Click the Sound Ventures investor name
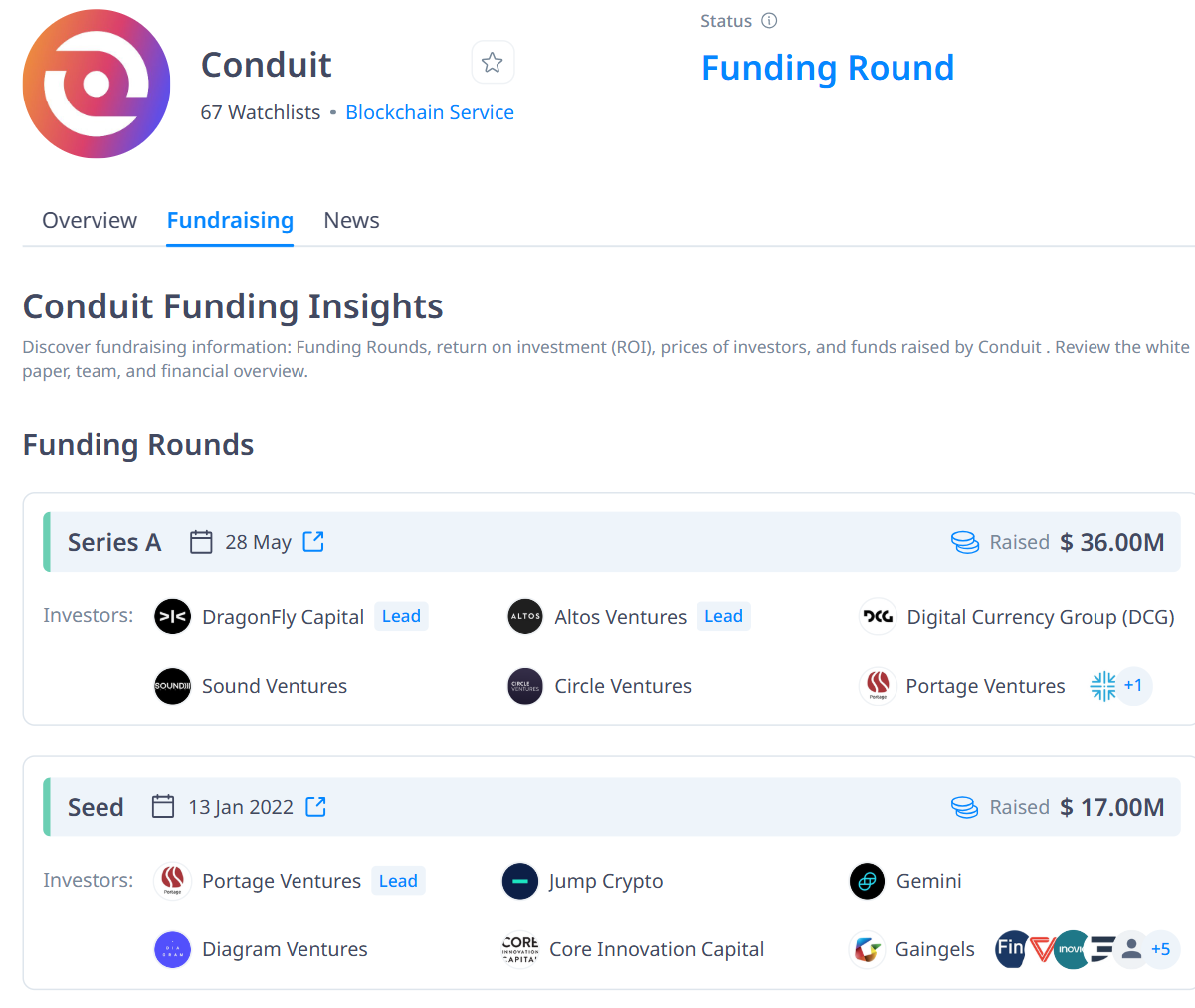This screenshot has width=1195, height=1008. pos(275,686)
